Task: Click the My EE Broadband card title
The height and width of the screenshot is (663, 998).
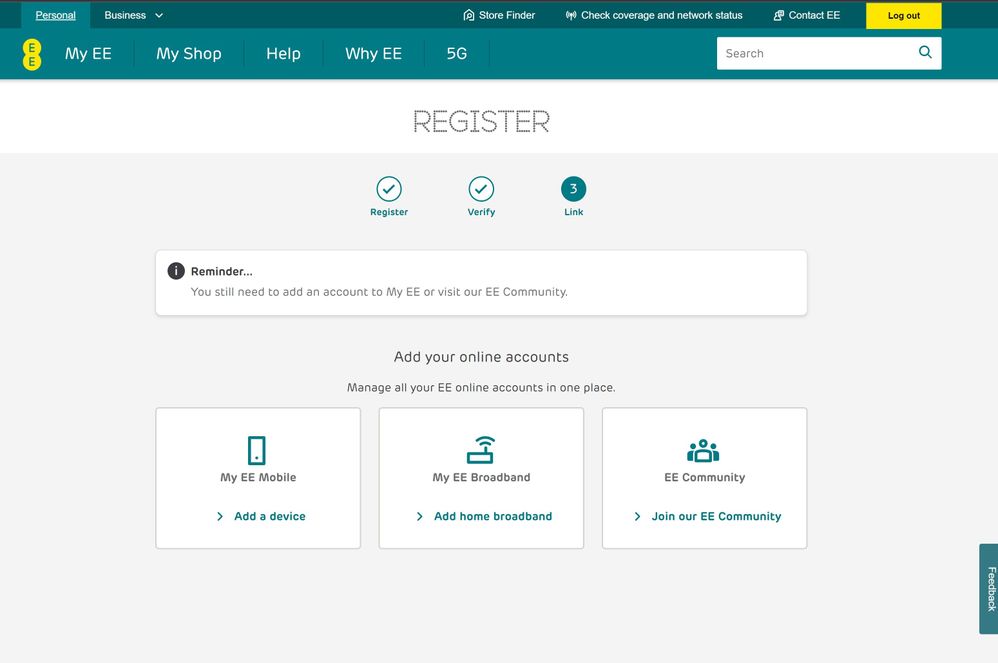Action: click(481, 477)
